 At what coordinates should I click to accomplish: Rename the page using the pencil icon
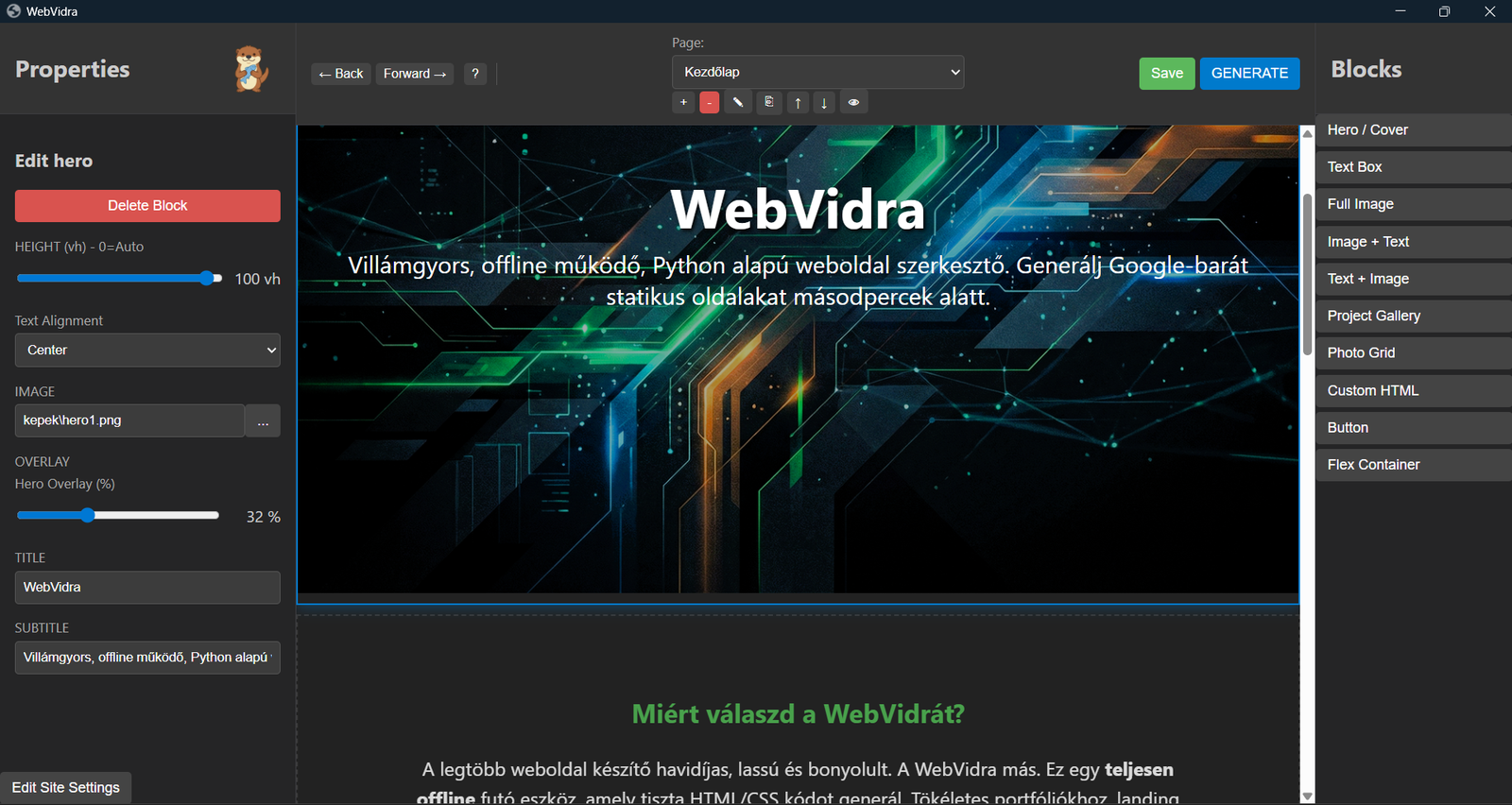click(738, 102)
